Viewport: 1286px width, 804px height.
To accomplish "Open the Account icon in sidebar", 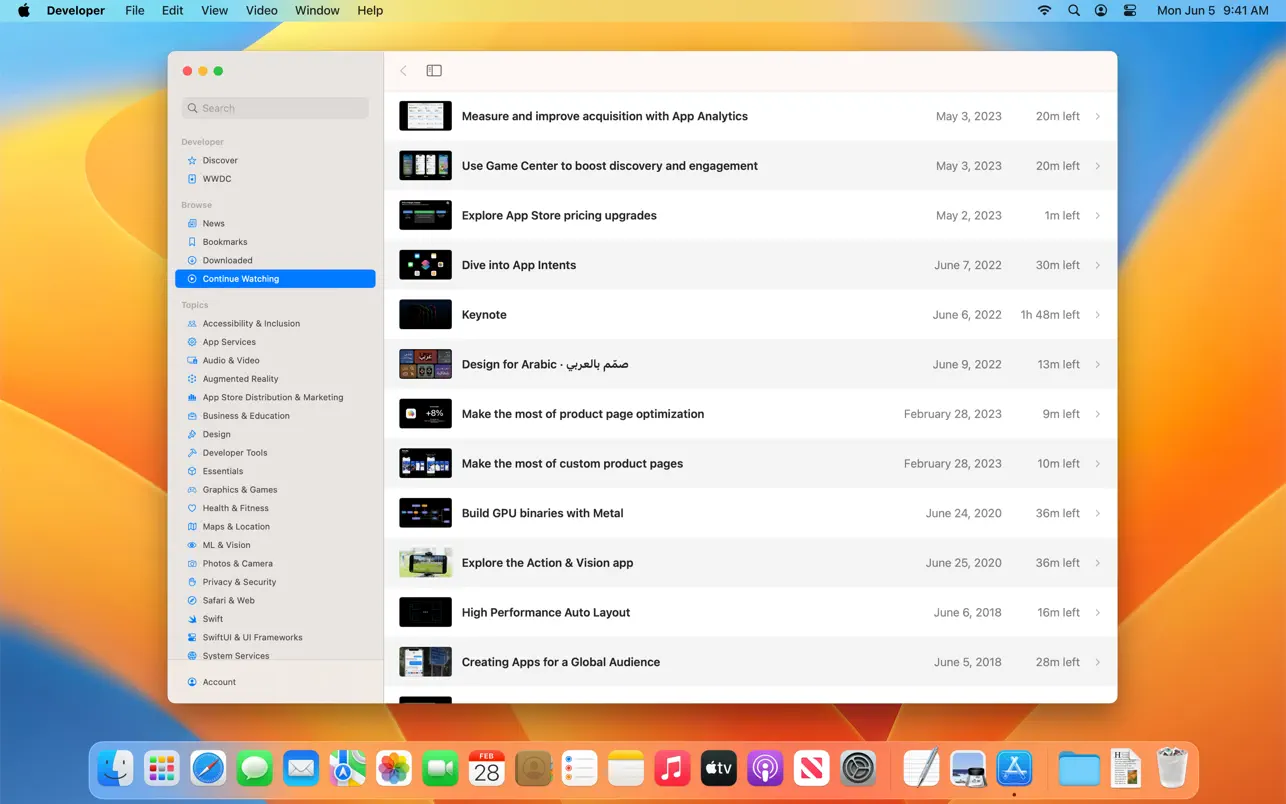I will coord(192,682).
